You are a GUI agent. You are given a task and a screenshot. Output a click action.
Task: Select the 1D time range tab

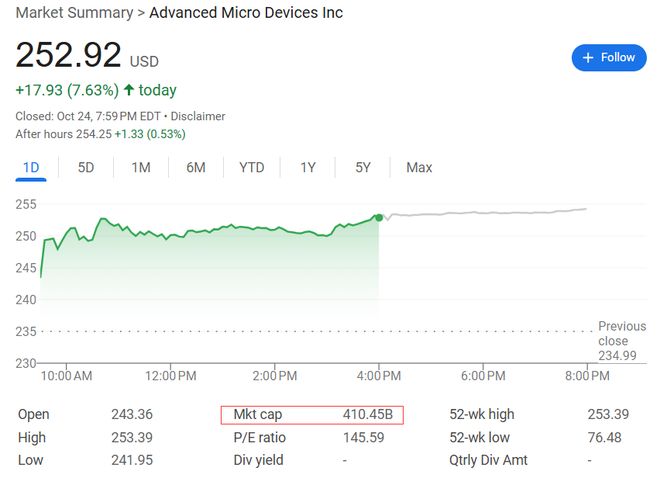tap(31, 167)
